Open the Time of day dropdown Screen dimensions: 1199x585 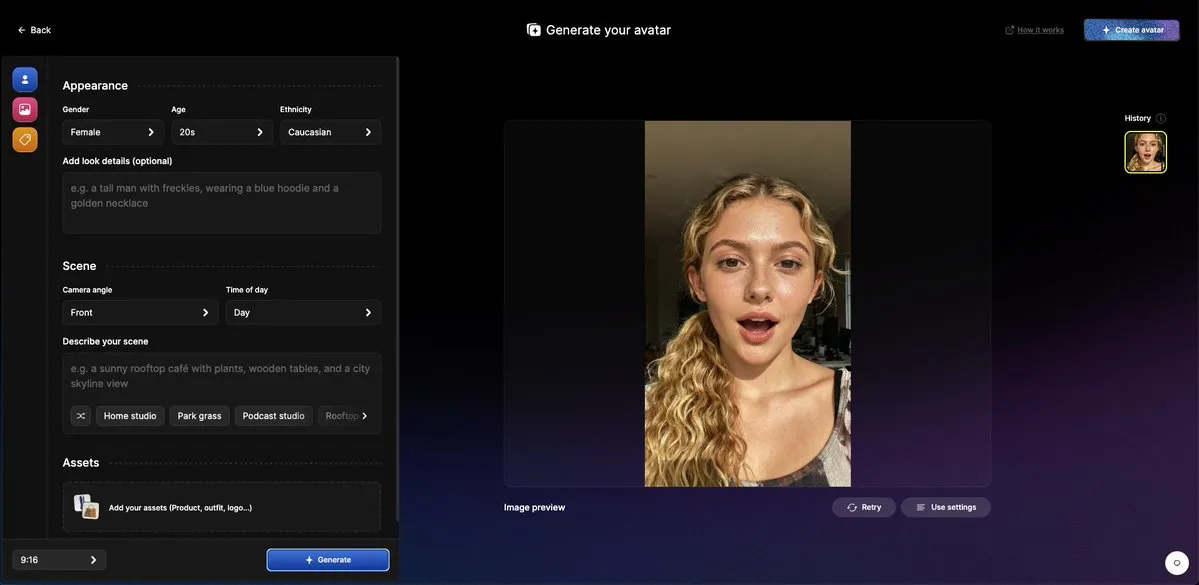pyautogui.click(x=303, y=313)
